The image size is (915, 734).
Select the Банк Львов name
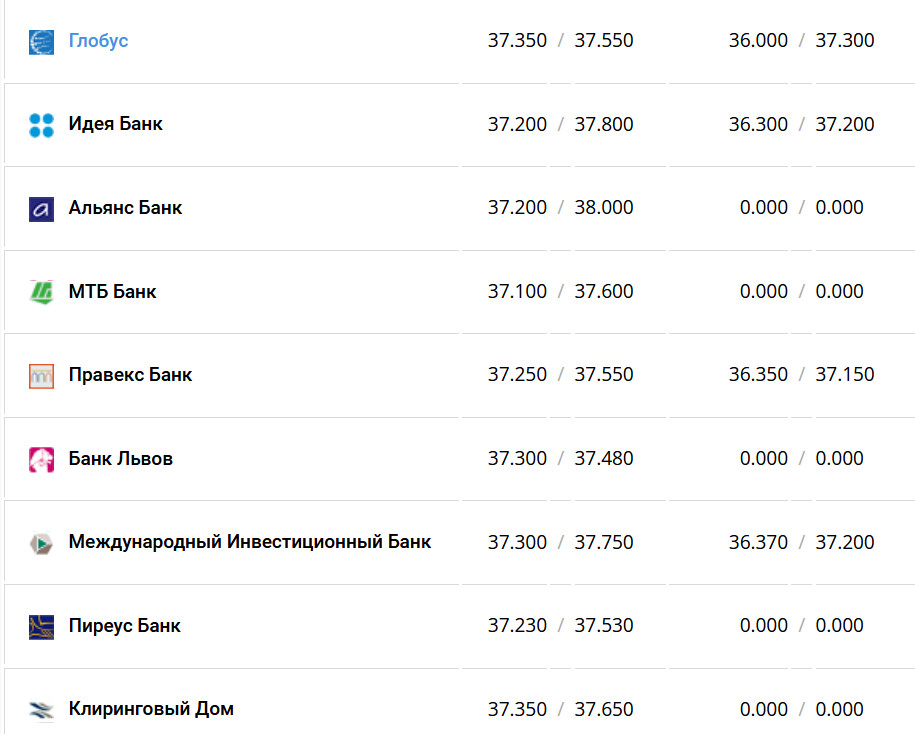(x=120, y=459)
